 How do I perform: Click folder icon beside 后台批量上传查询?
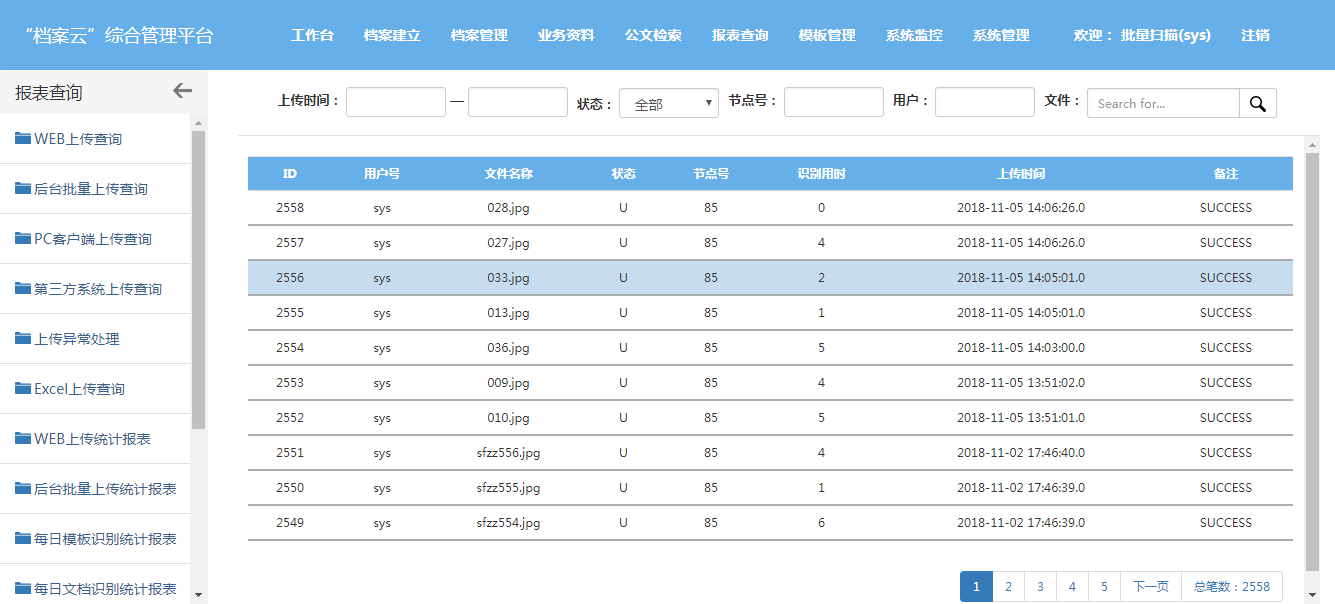pyautogui.click(x=23, y=188)
